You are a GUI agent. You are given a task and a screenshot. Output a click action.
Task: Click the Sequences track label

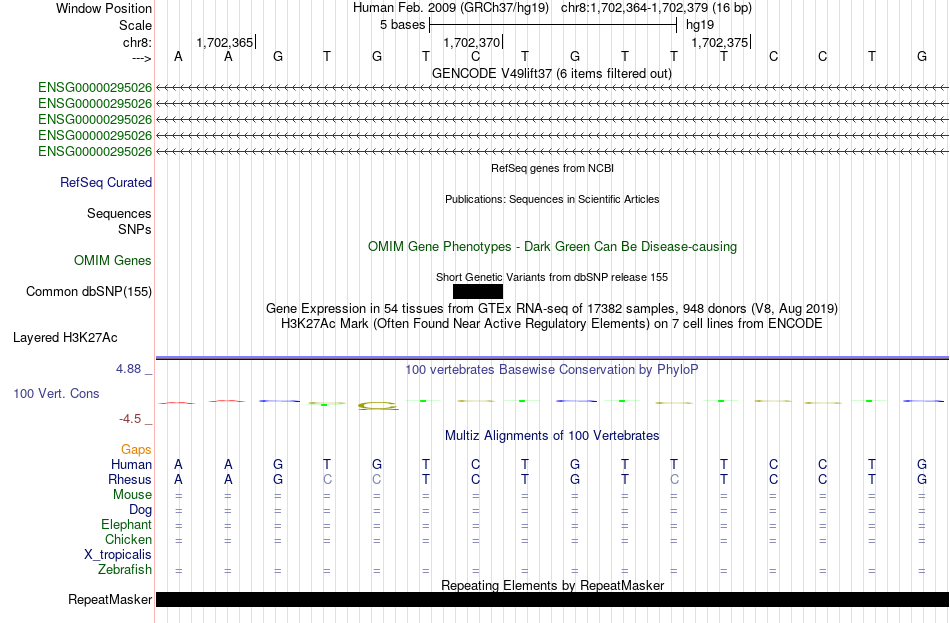pos(119,213)
